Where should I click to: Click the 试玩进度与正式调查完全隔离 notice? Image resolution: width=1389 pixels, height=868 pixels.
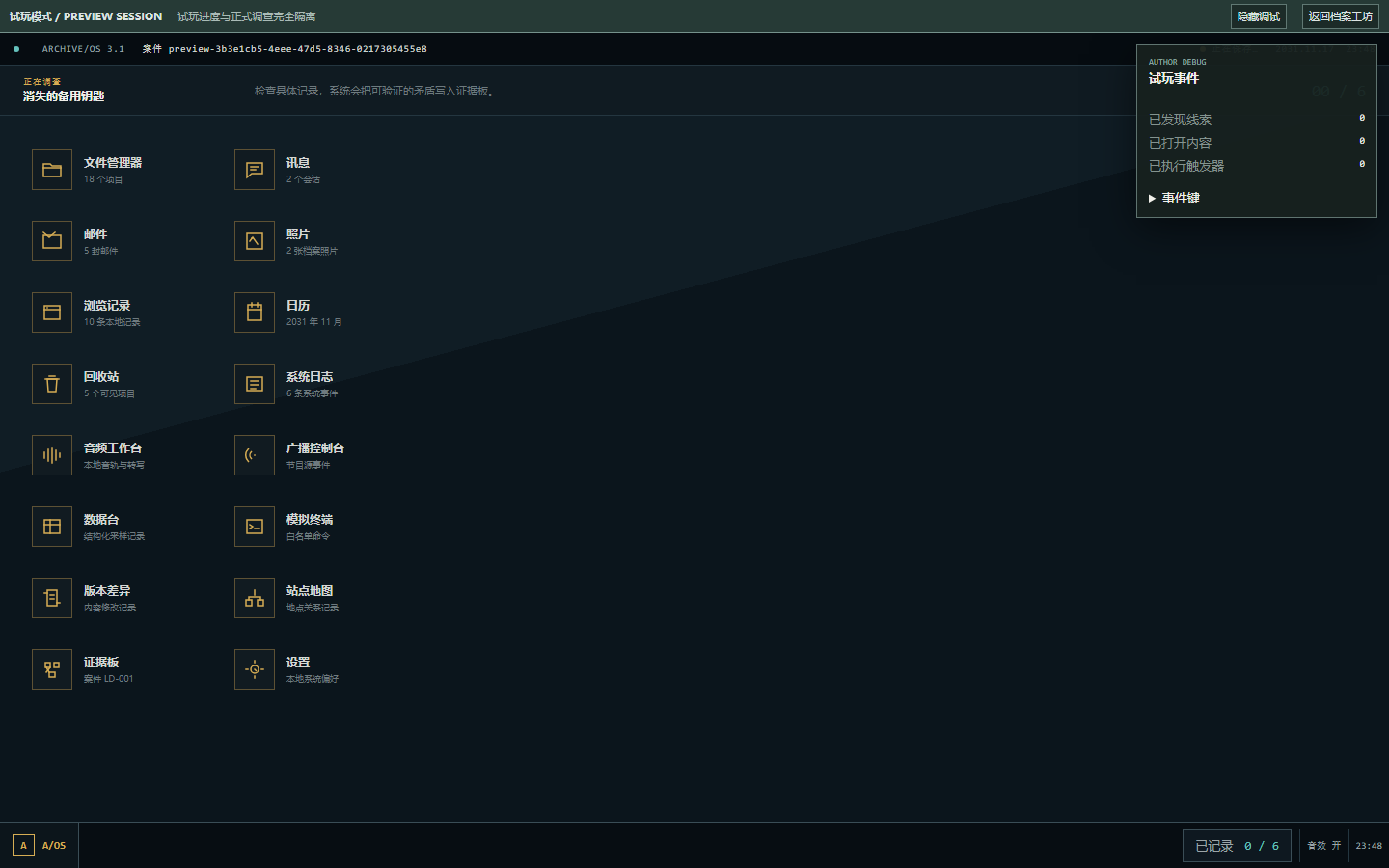pos(247,16)
